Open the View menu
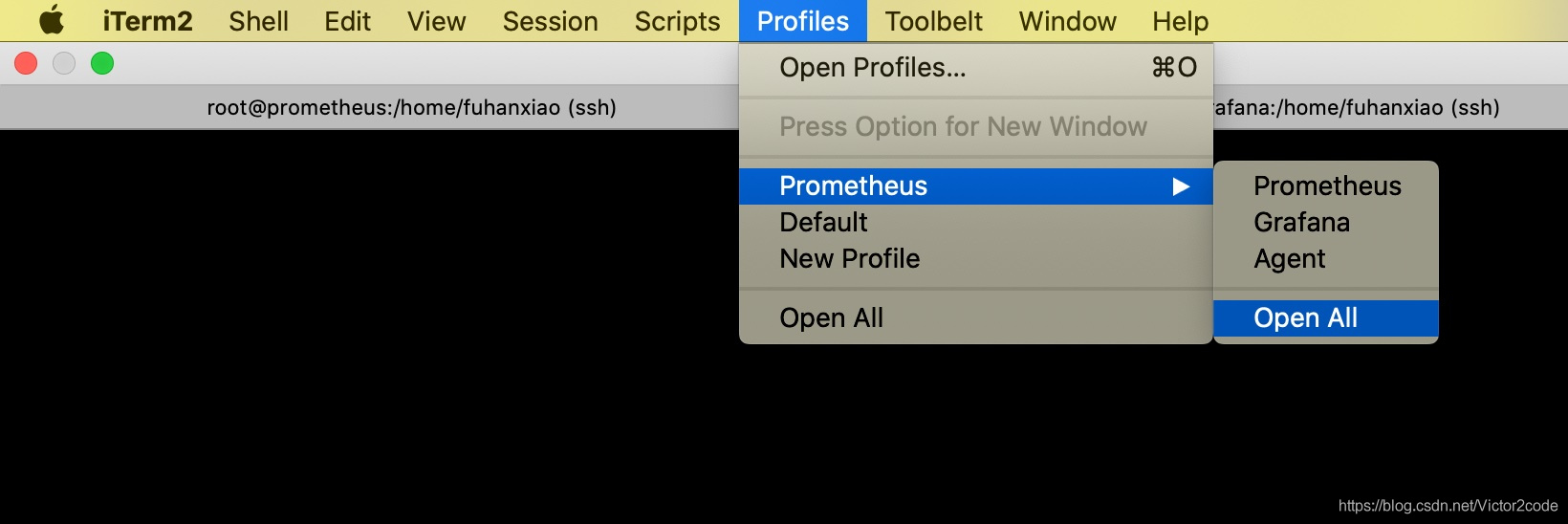 pos(436,21)
